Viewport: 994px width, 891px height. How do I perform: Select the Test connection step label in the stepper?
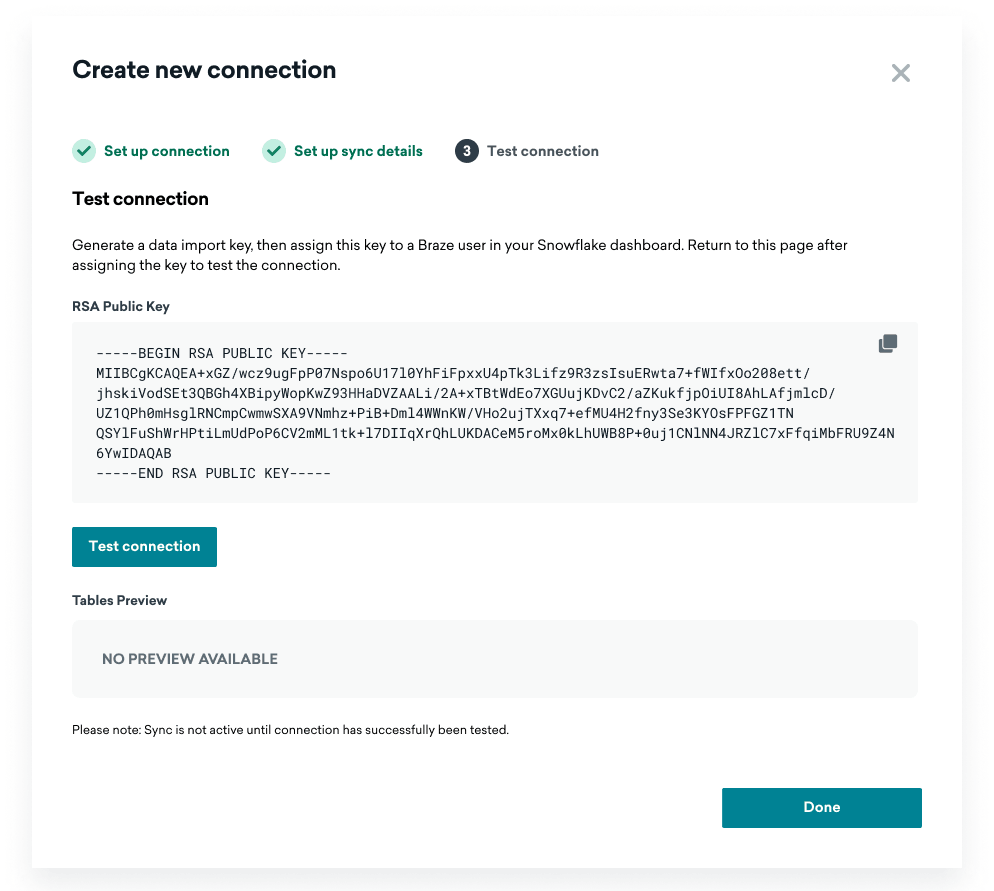[x=542, y=151]
